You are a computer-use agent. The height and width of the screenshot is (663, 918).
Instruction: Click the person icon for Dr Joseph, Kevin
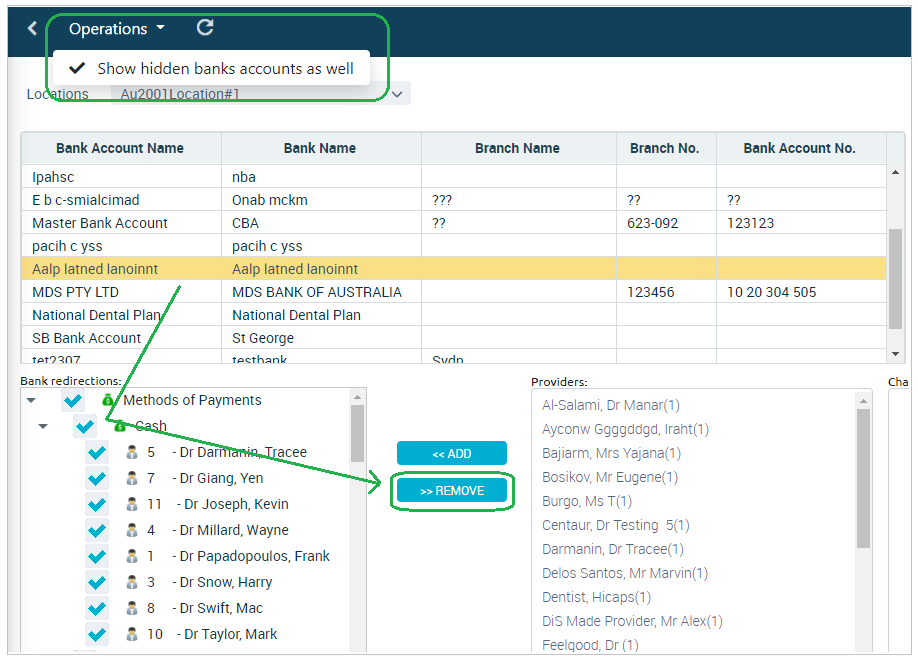click(x=132, y=504)
